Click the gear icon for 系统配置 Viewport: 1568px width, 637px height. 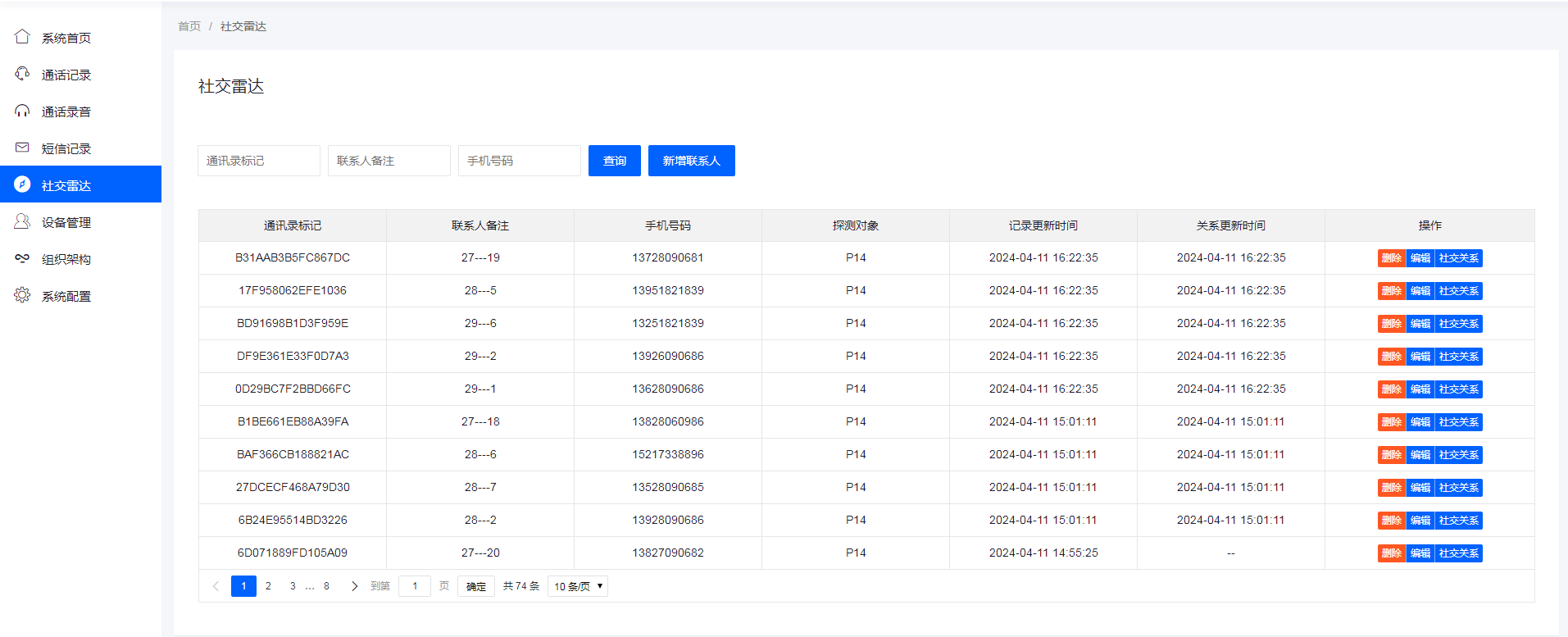[22, 295]
